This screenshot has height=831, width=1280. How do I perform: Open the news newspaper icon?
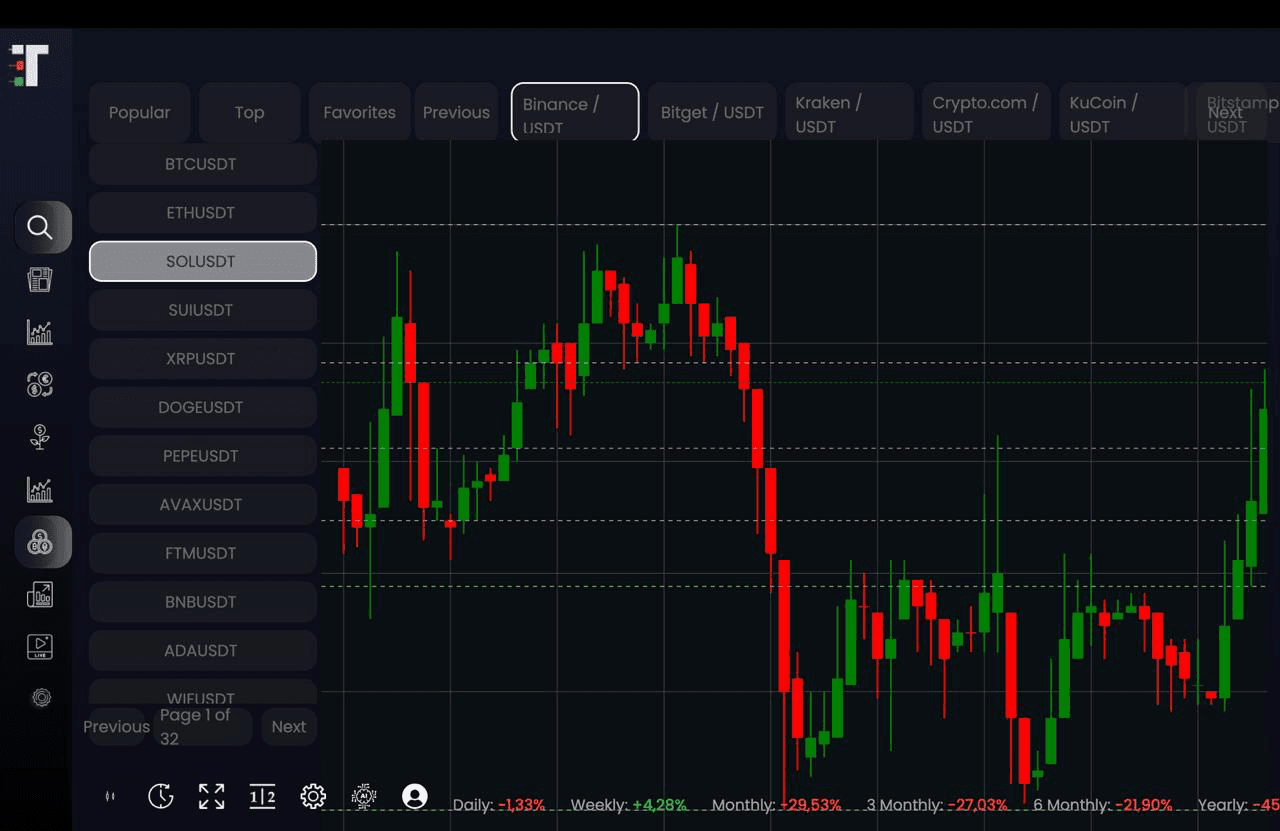[40, 280]
